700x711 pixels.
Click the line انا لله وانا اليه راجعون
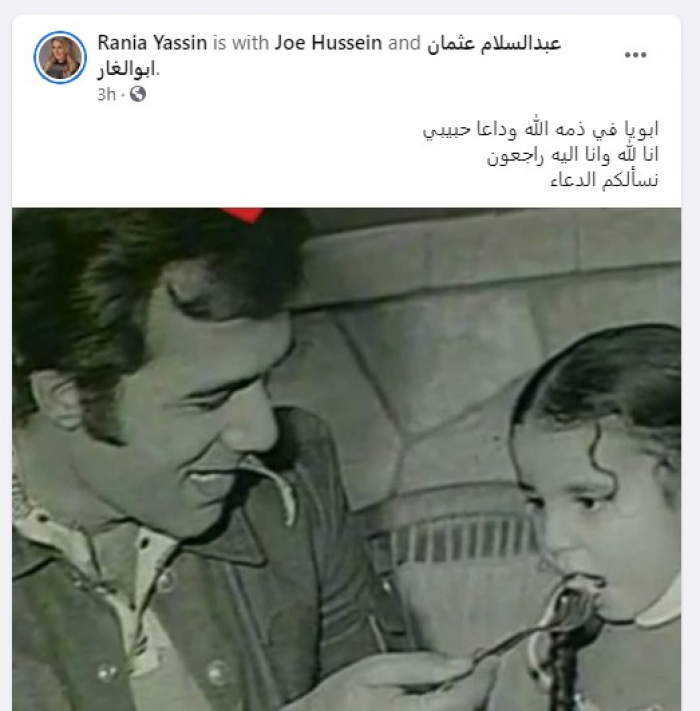point(573,155)
